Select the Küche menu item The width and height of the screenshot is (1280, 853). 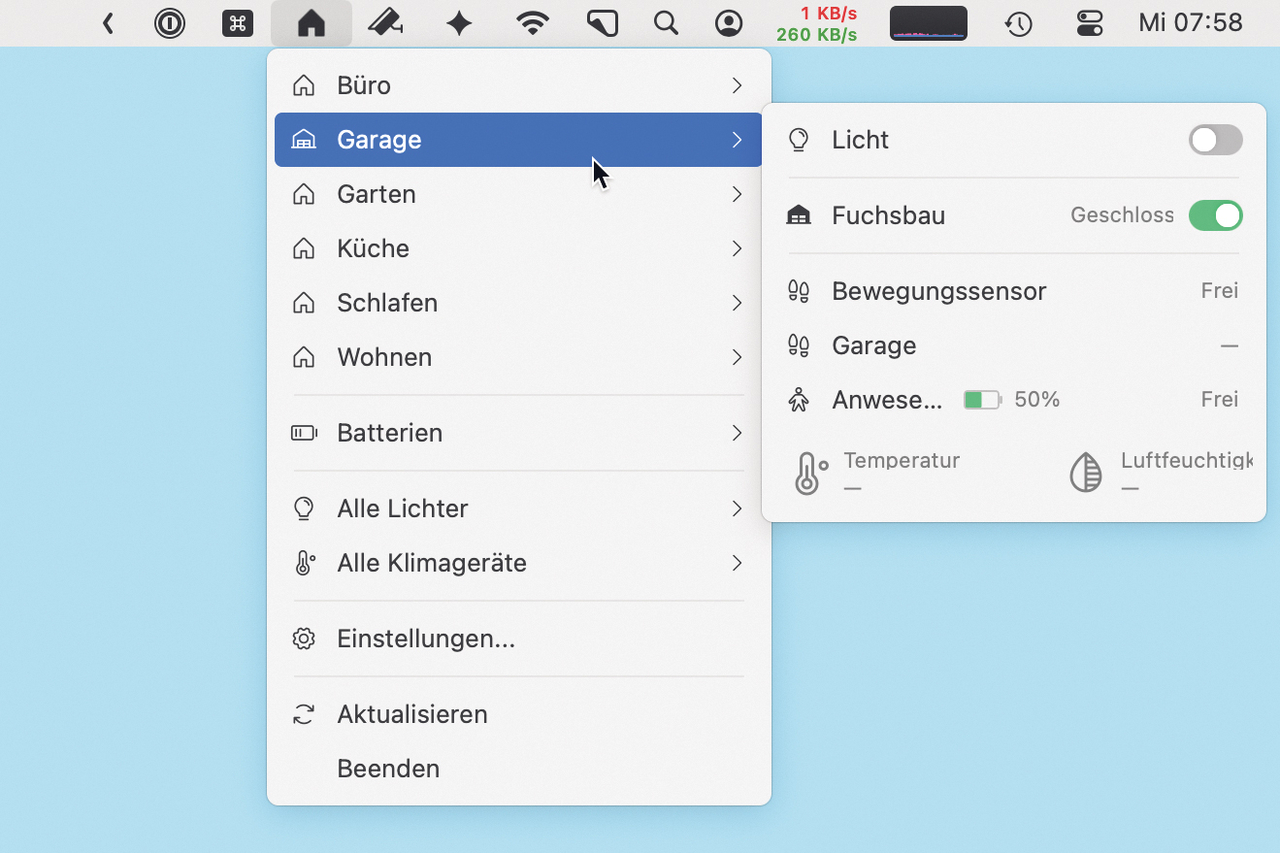point(518,248)
